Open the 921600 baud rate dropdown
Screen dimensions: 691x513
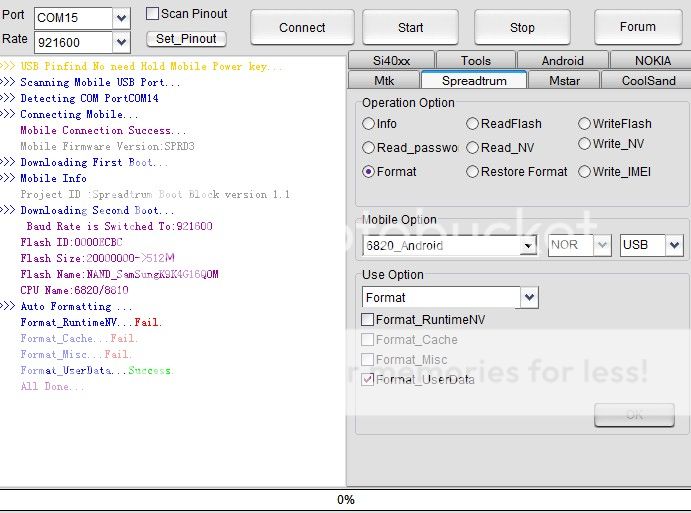pyautogui.click(x=121, y=41)
